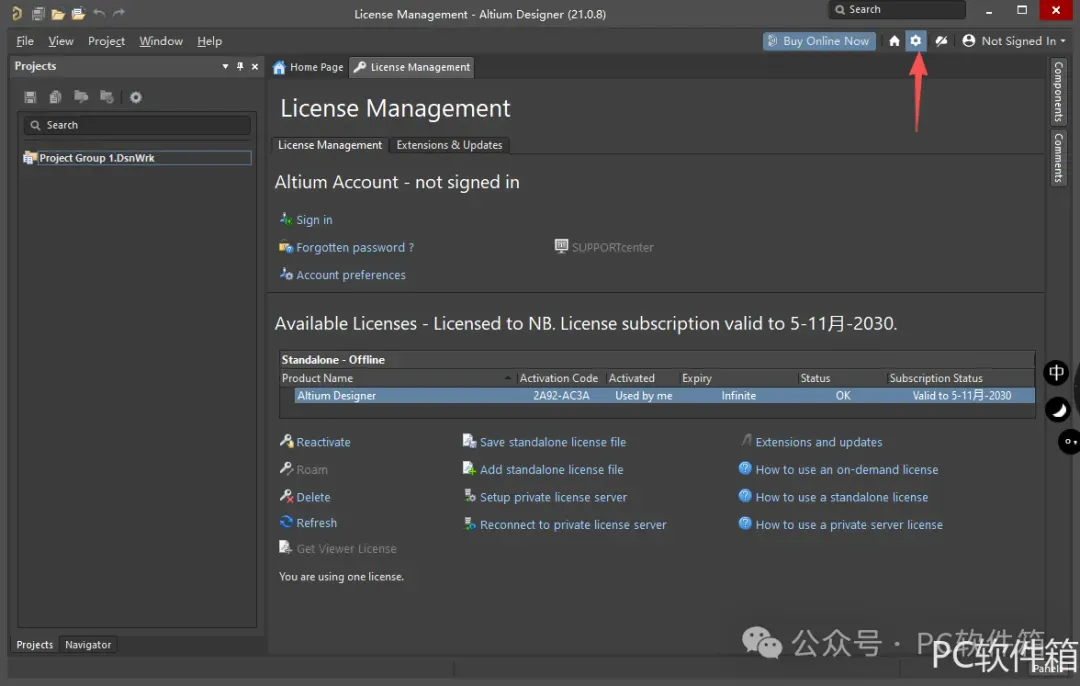Click the top title bar Search box
1080x686 pixels.
[897, 10]
